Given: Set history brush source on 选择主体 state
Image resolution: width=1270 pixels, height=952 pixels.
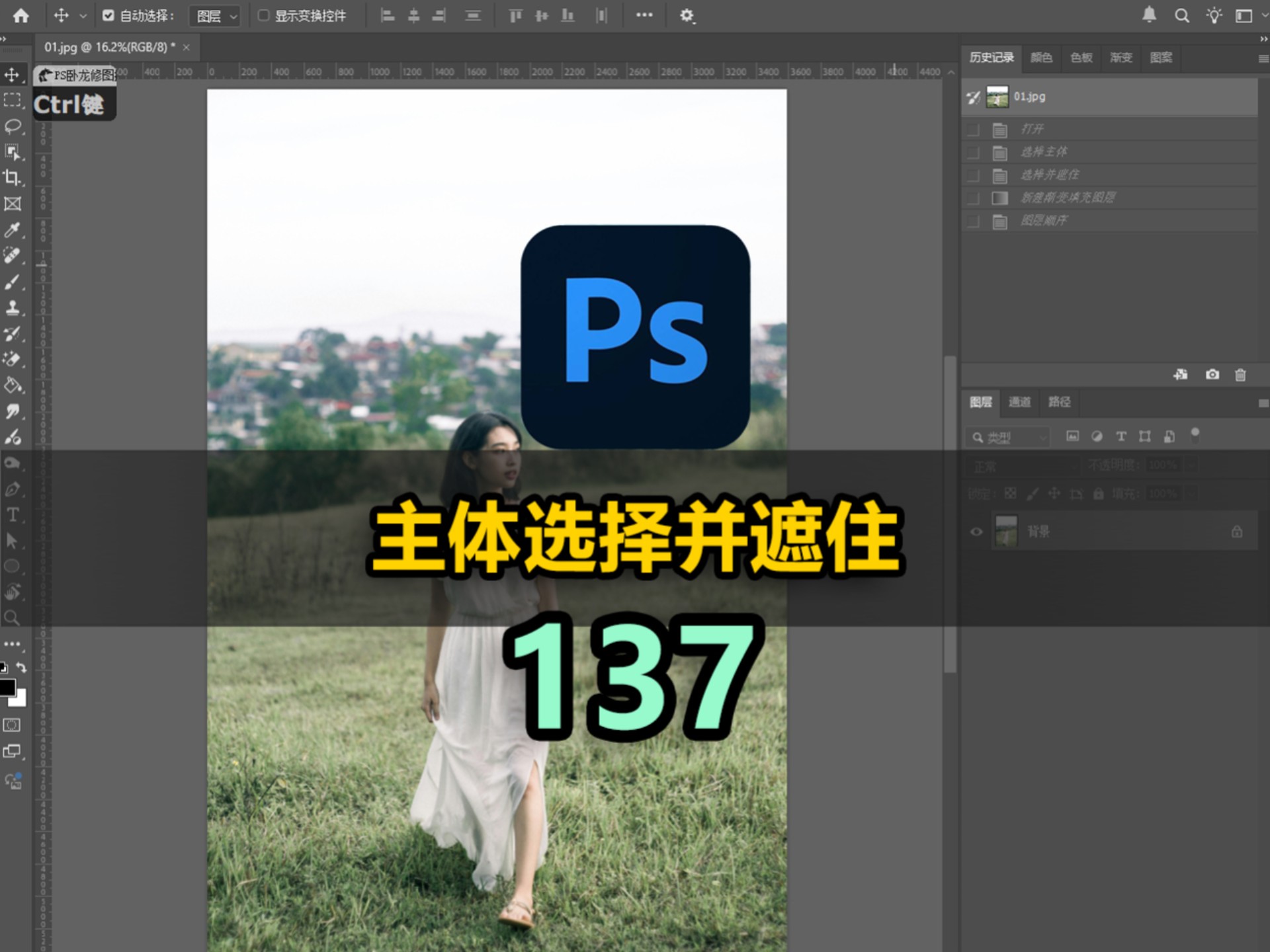Looking at the screenshot, I should click(x=973, y=153).
